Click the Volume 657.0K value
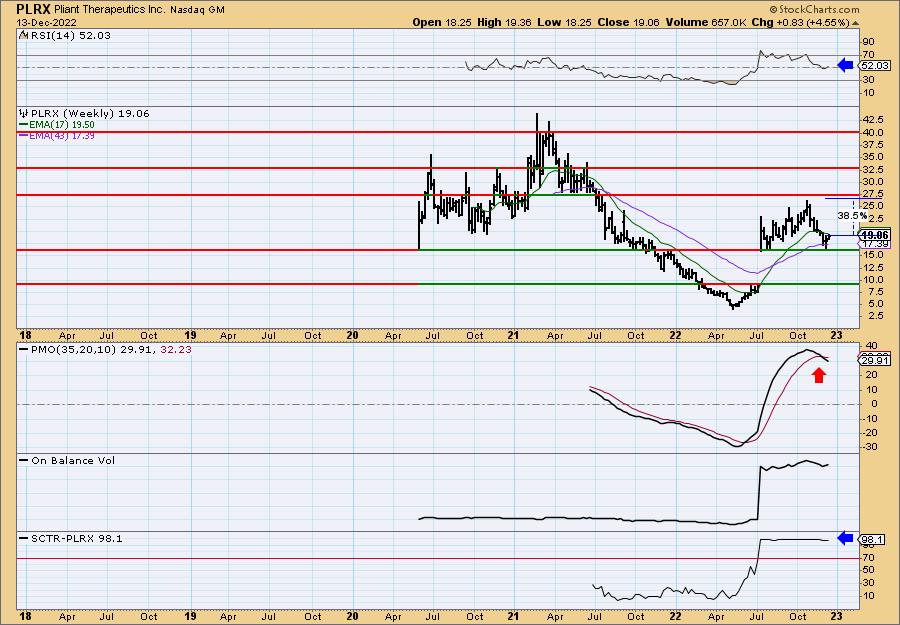This screenshot has width=900, height=625. 706,22
